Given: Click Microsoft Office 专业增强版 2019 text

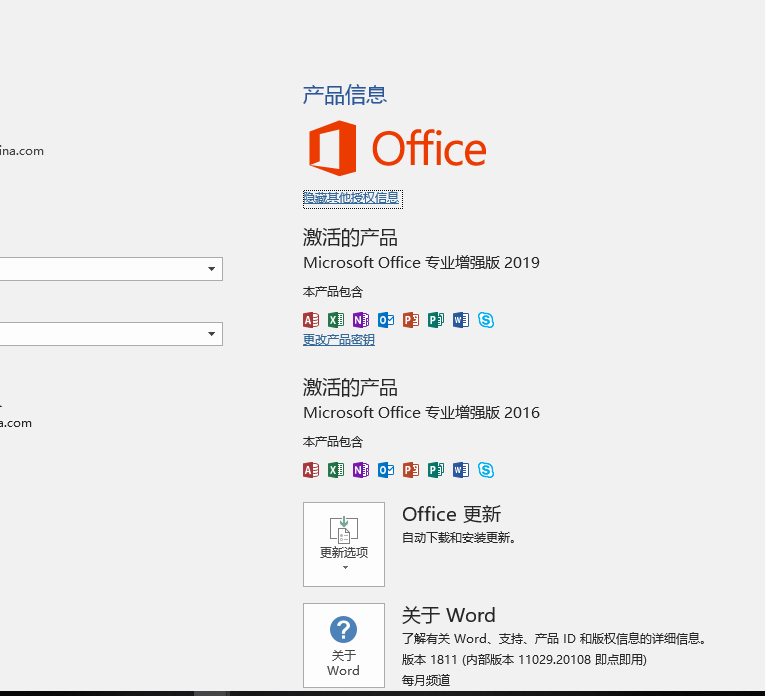Looking at the screenshot, I should [422, 263].
